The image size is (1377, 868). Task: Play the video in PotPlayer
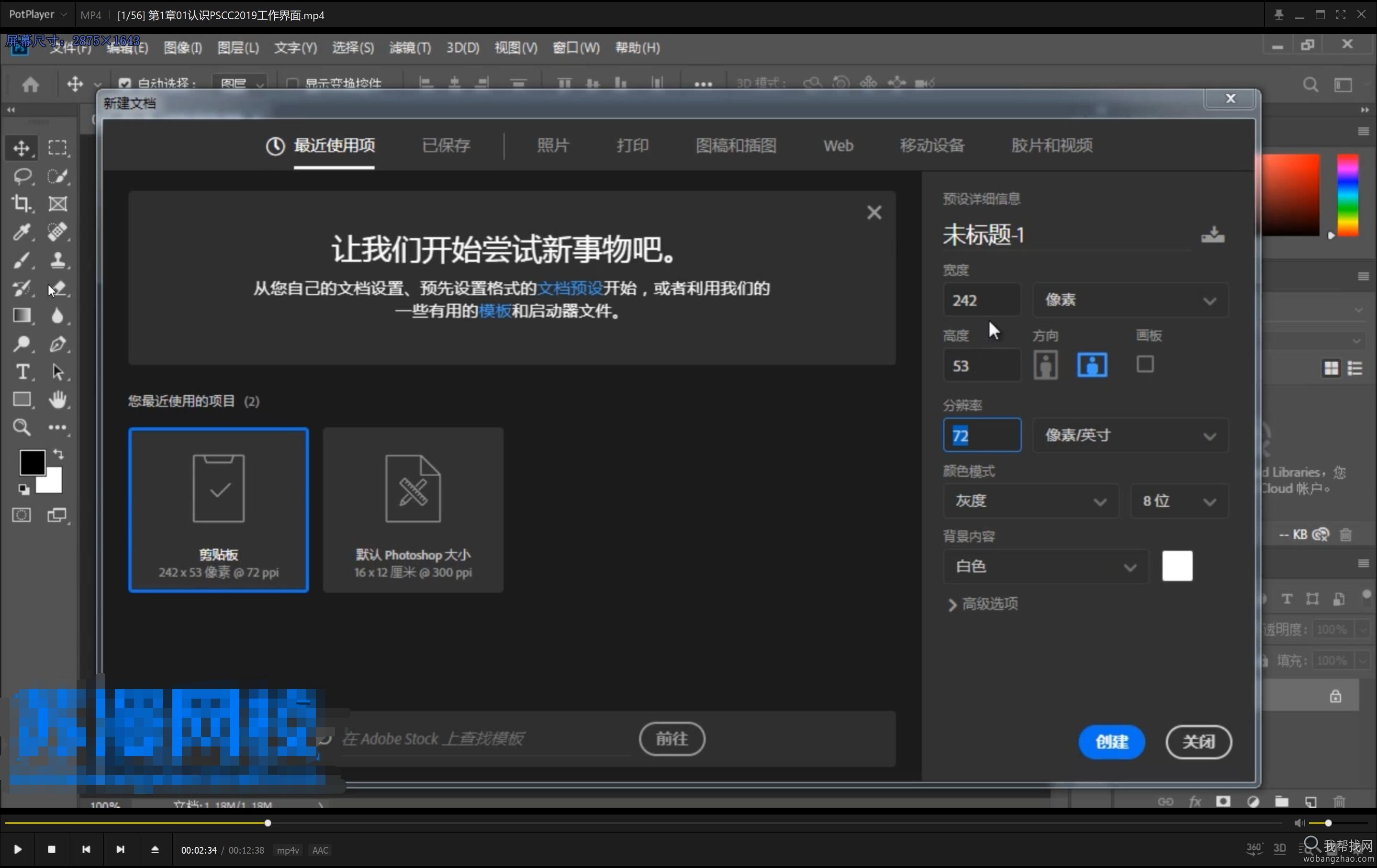coord(18,850)
